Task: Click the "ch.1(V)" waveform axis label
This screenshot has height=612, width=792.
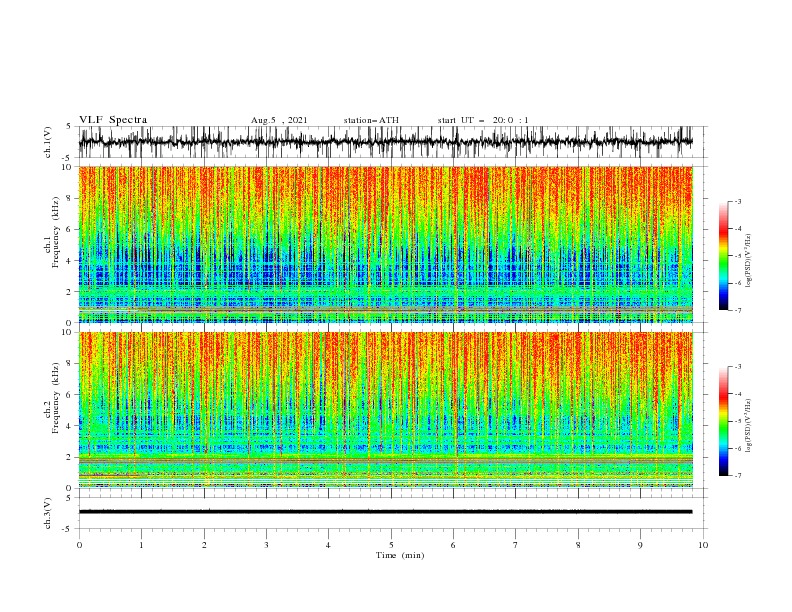Action: click(48, 142)
